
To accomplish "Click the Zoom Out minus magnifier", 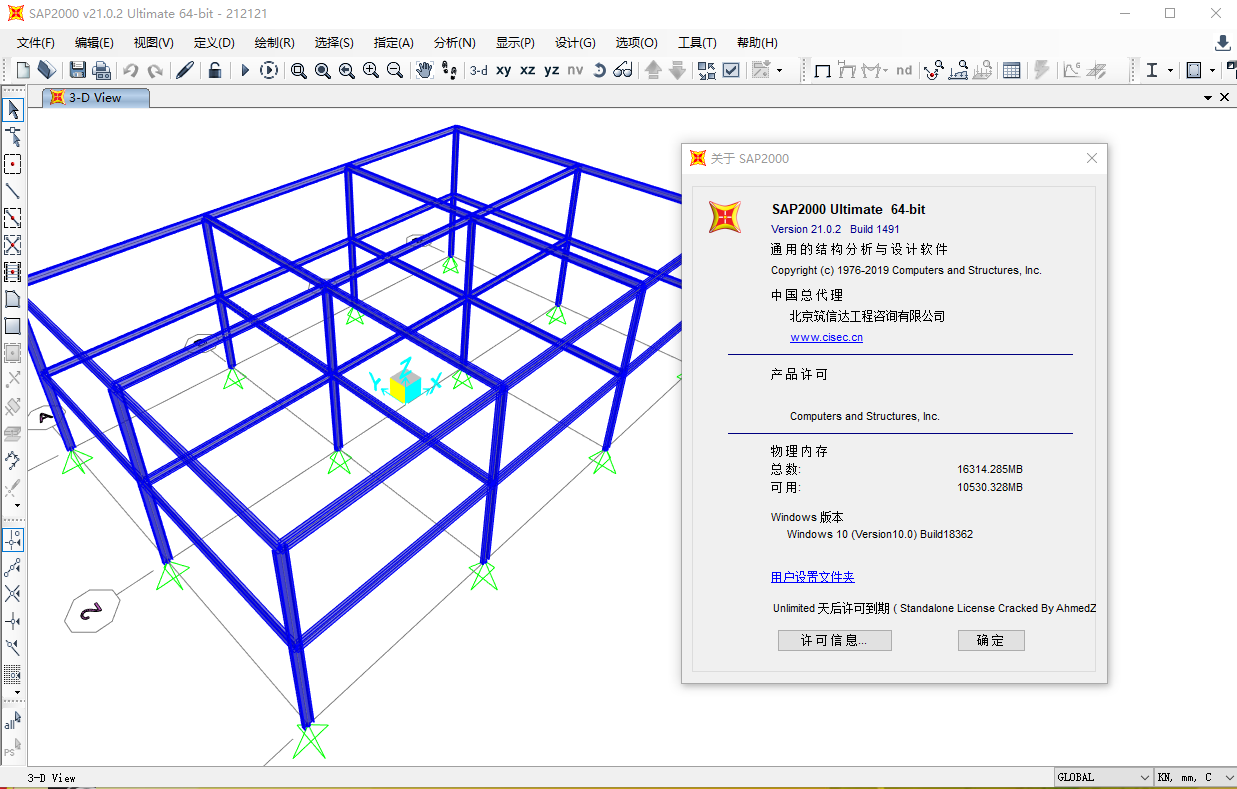I will [395, 70].
